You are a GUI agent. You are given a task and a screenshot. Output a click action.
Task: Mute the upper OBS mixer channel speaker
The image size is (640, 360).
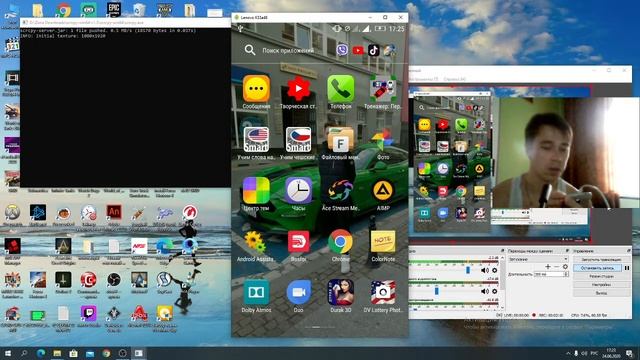click(x=484, y=270)
